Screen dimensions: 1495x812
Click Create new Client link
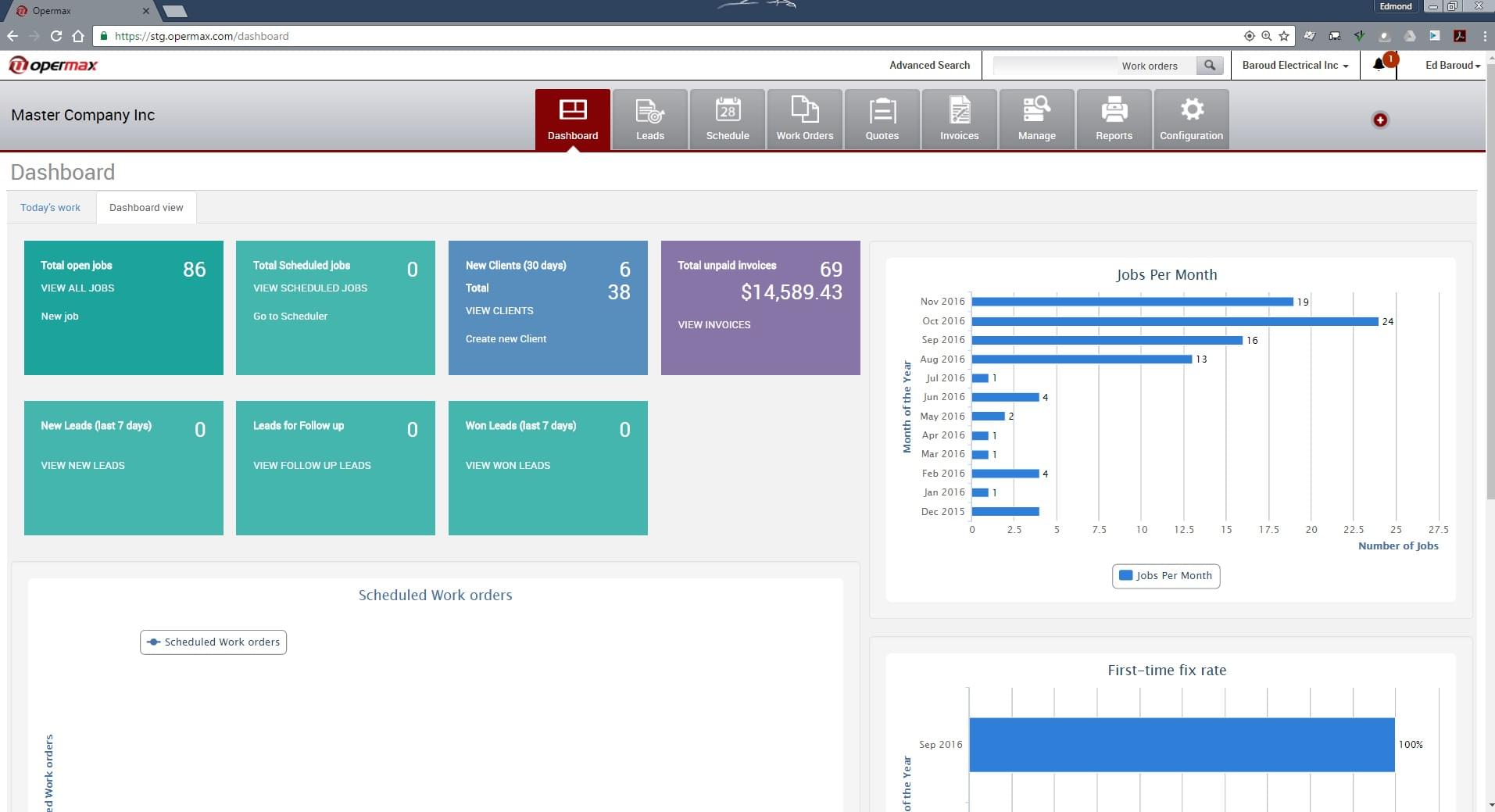(x=506, y=339)
